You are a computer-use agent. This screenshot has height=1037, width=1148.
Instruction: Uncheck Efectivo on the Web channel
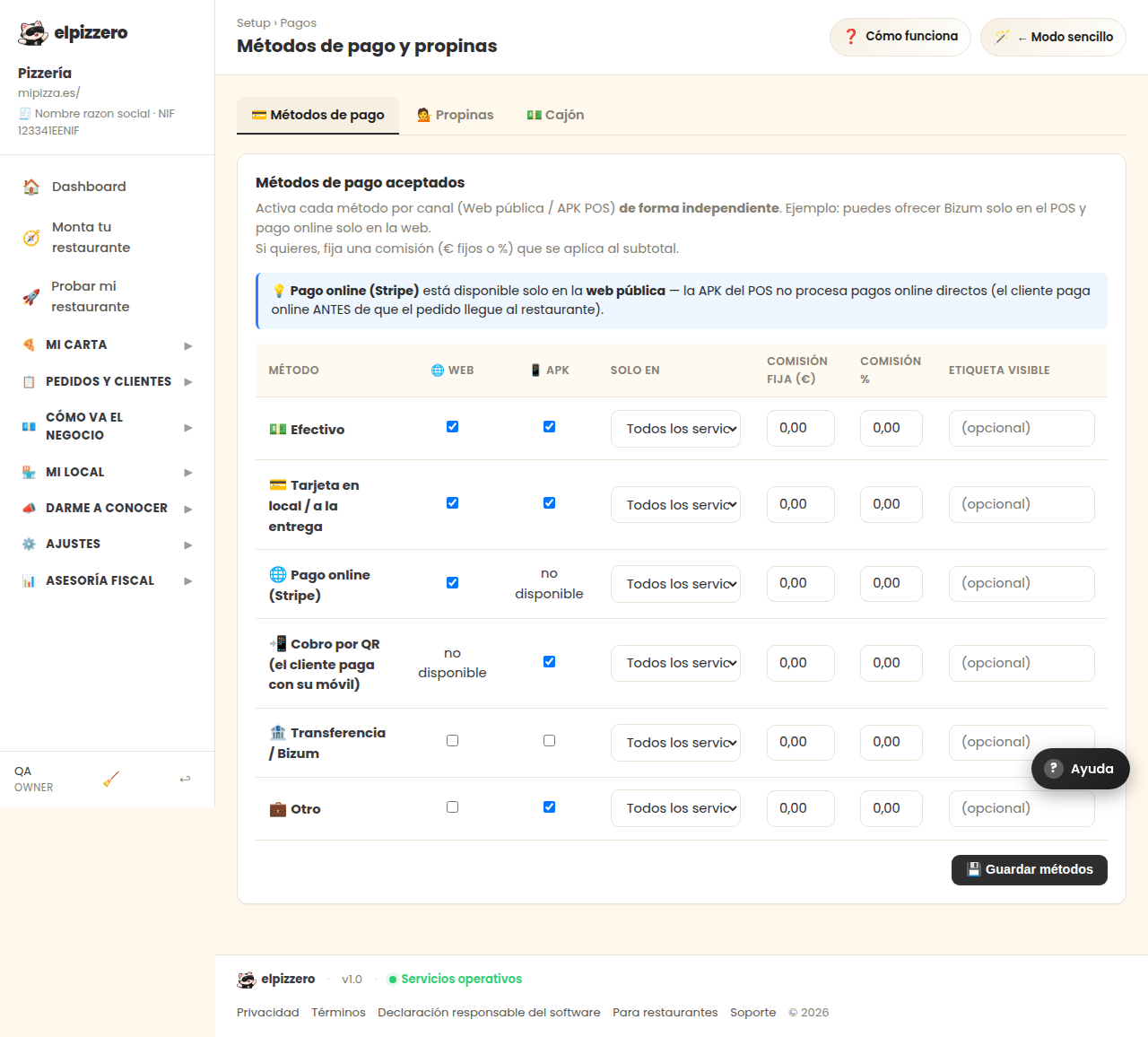[452, 426]
